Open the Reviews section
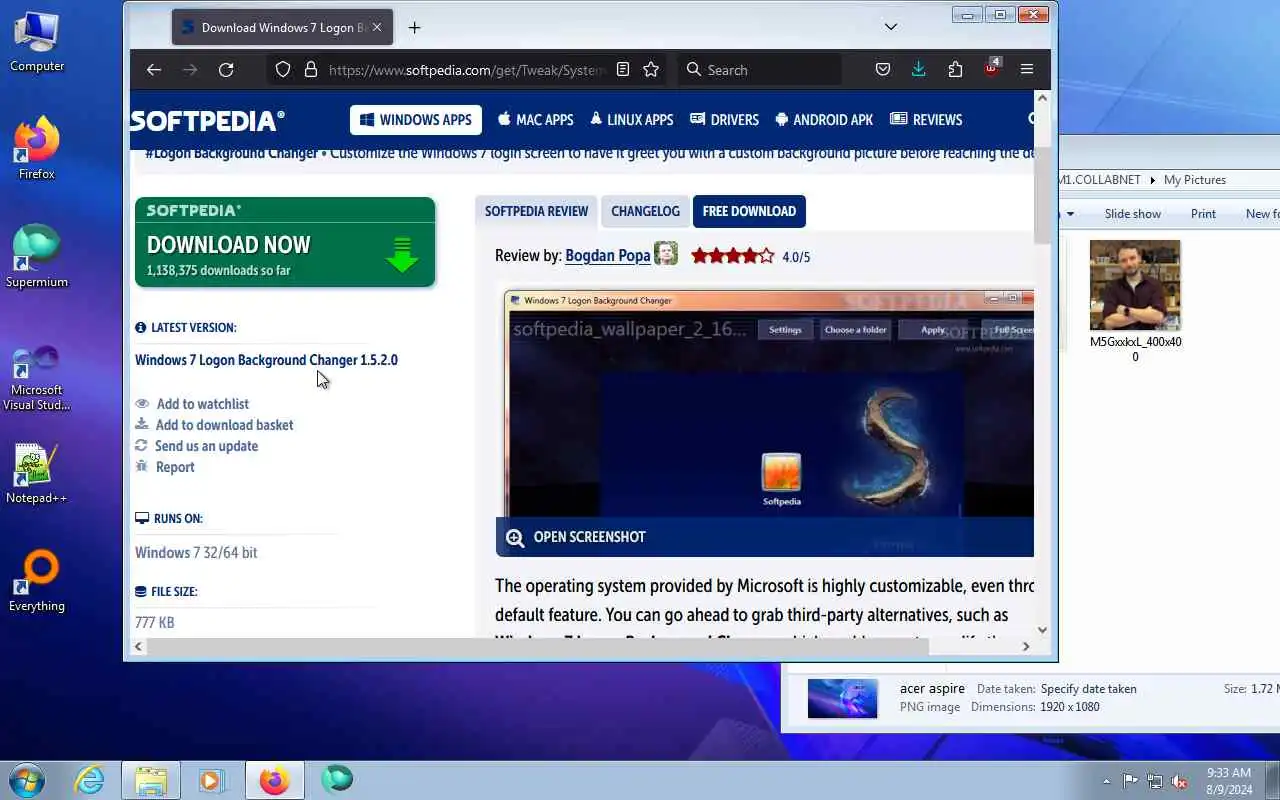 click(926, 120)
